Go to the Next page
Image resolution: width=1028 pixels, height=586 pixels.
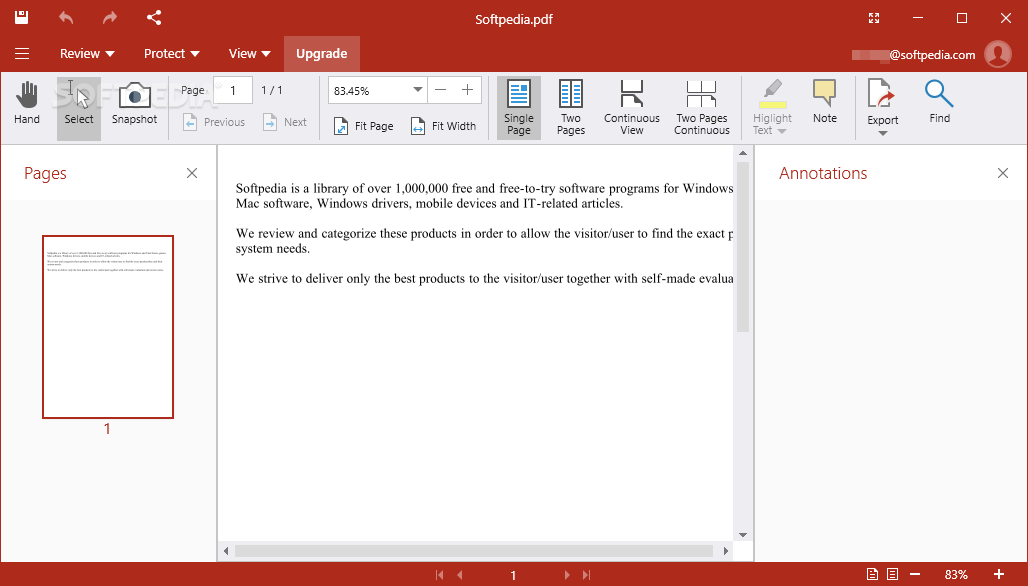pyautogui.click(x=285, y=122)
